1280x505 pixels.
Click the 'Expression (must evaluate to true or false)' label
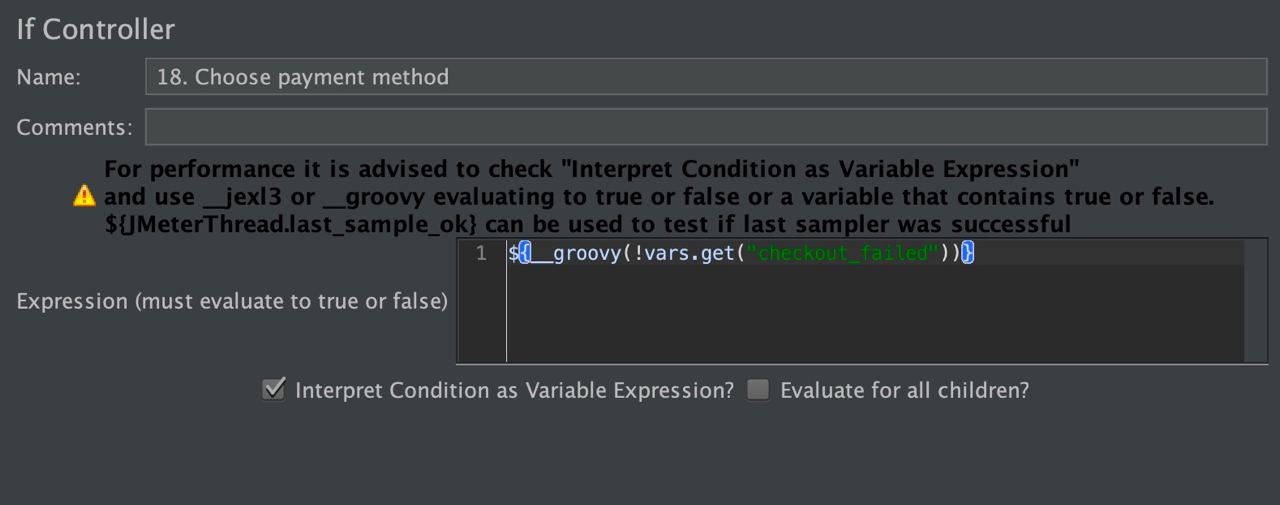[232, 301]
